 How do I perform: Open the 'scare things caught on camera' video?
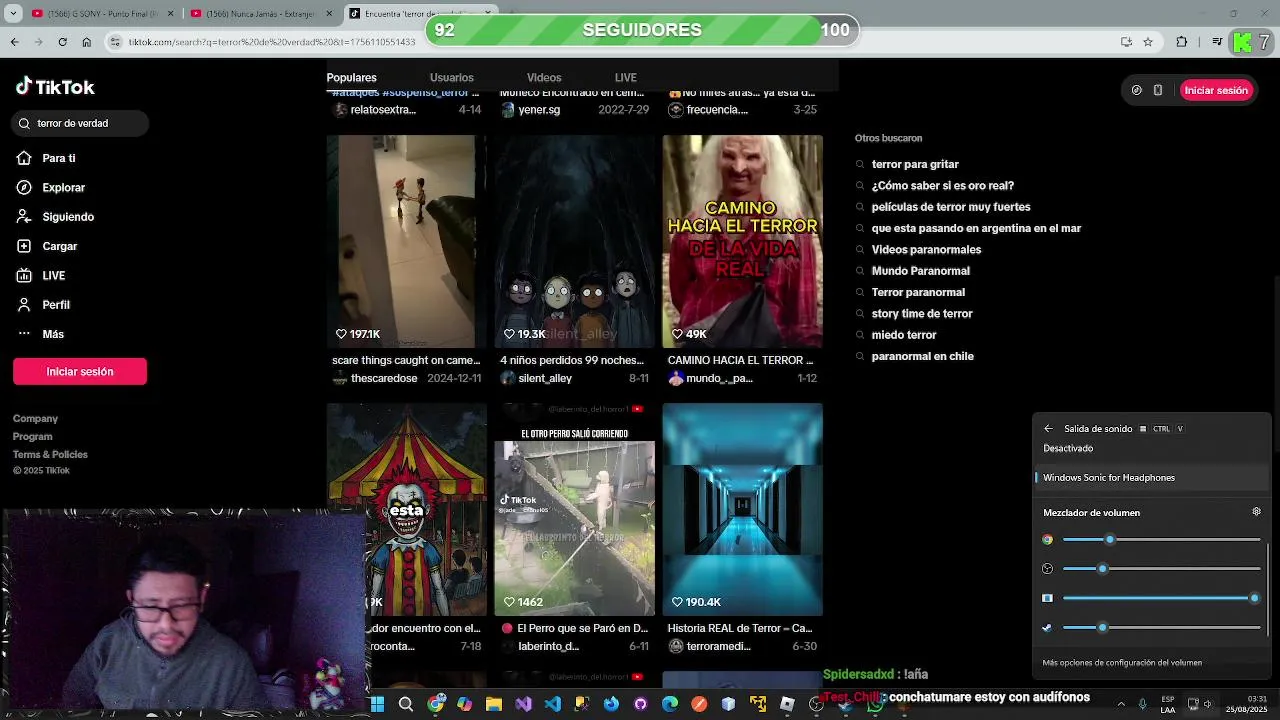point(406,242)
